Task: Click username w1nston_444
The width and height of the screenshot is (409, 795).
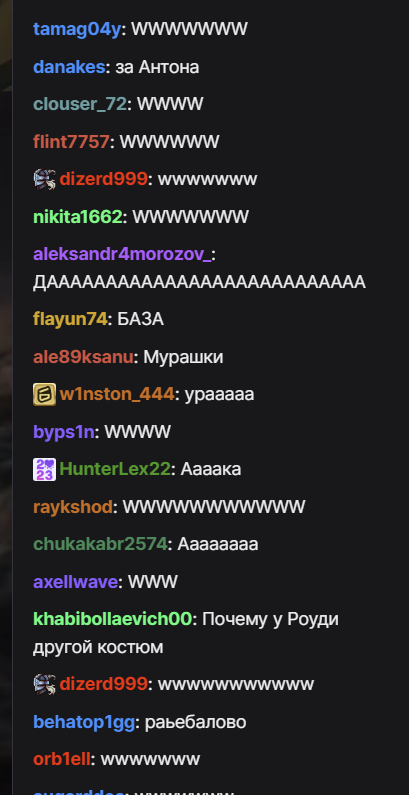Action: coord(117,394)
